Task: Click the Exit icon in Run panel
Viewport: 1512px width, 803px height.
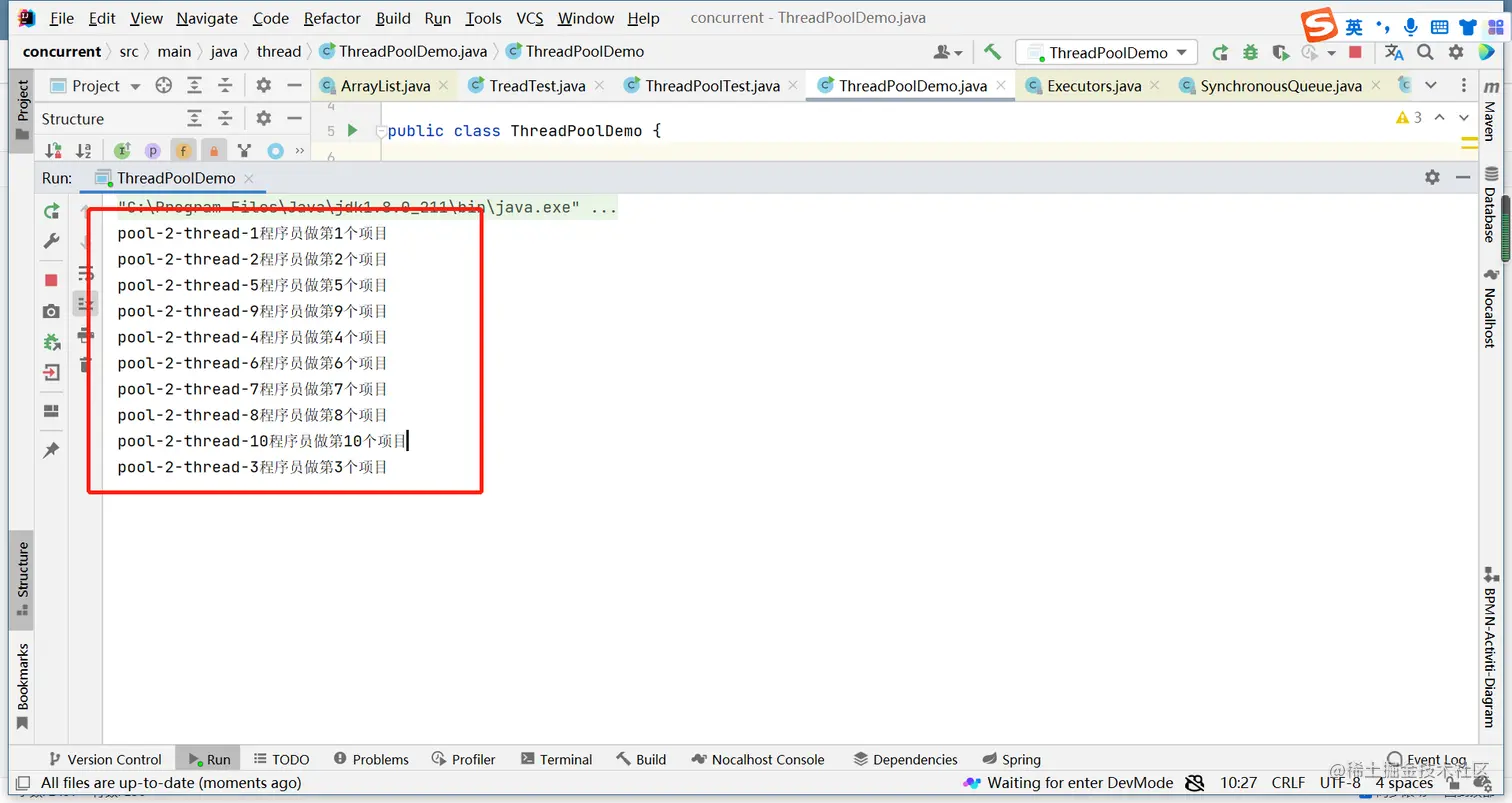Action: (x=51, y=372)
